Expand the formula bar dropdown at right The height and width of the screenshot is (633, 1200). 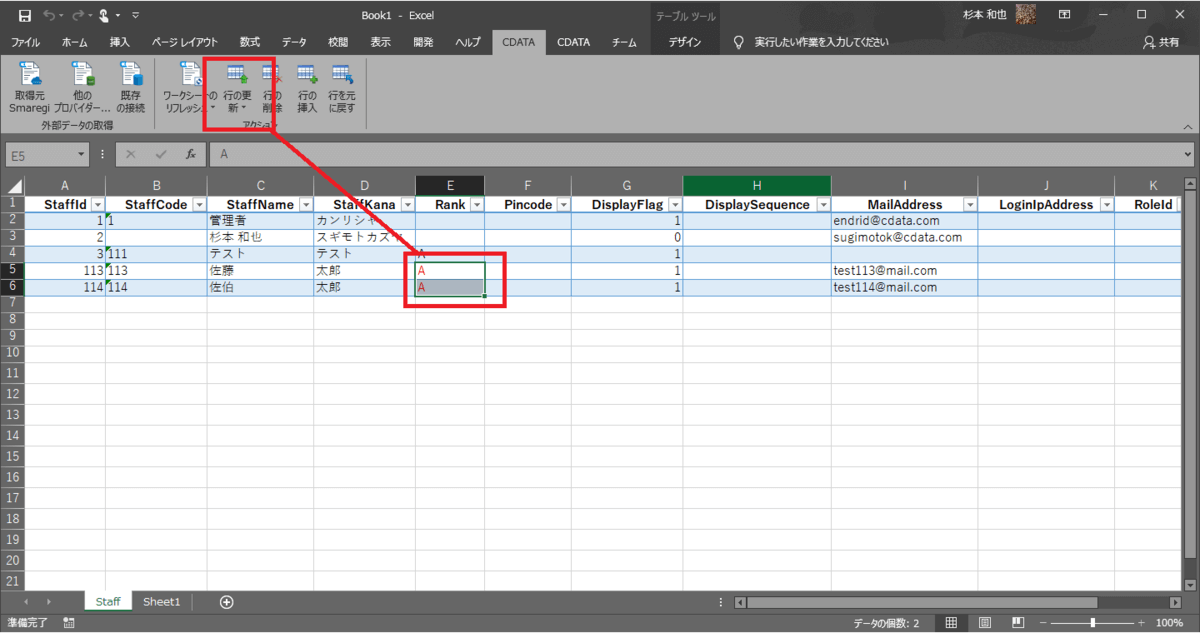click(x=1188, y=155)
